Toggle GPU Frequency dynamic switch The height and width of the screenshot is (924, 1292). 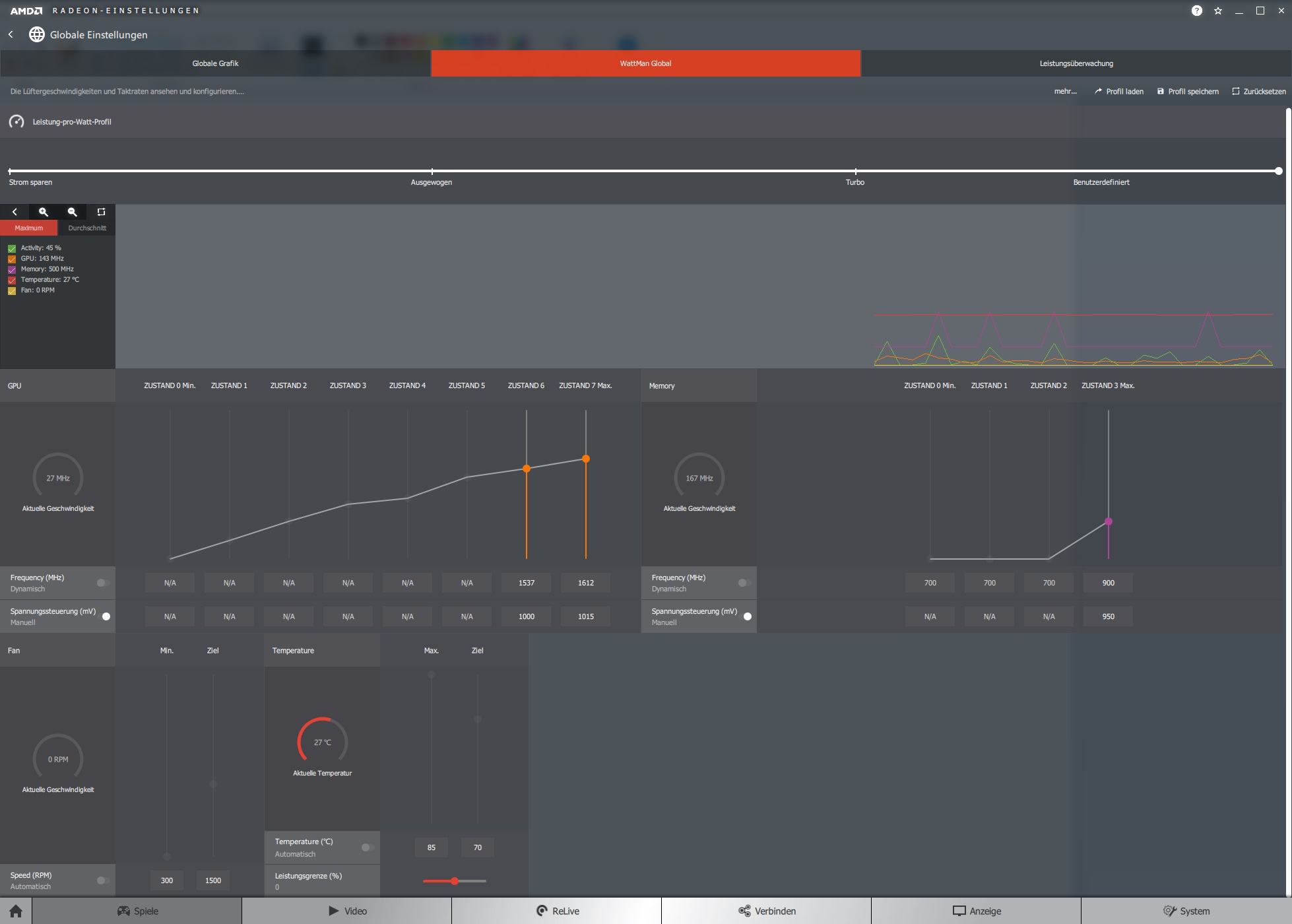[103, 583]
